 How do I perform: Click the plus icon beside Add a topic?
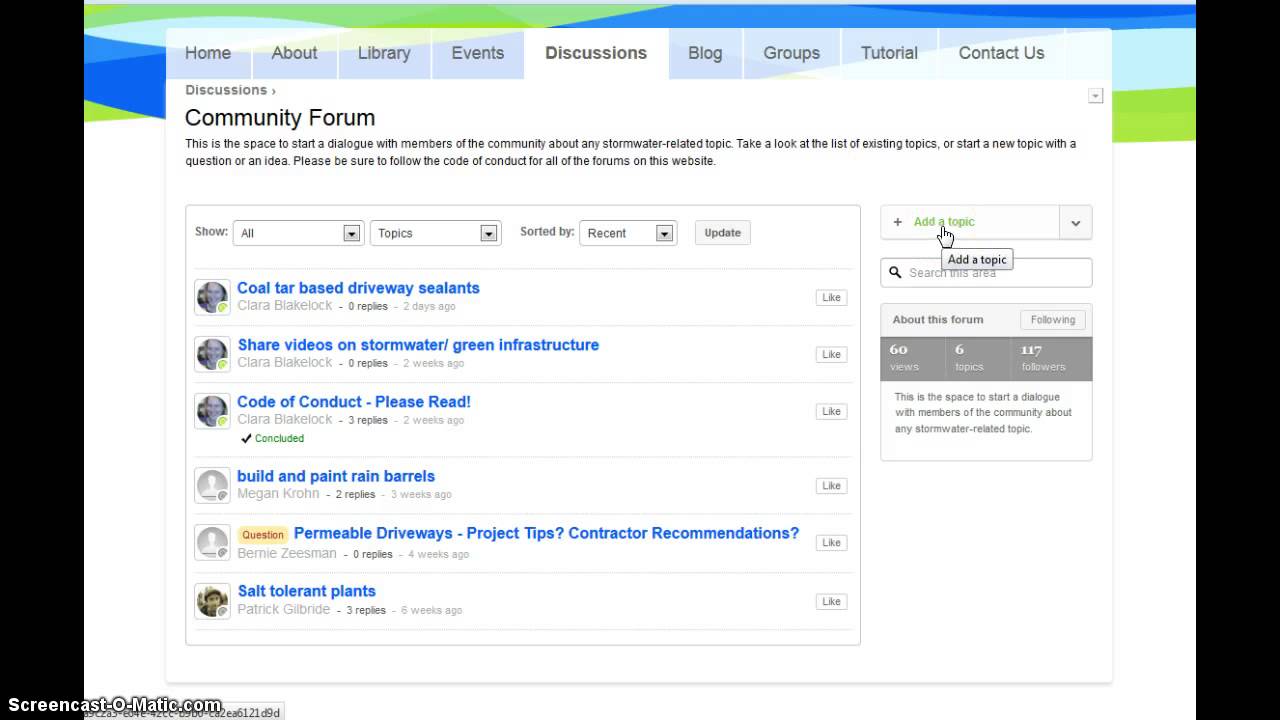click(x=898, y=222)
